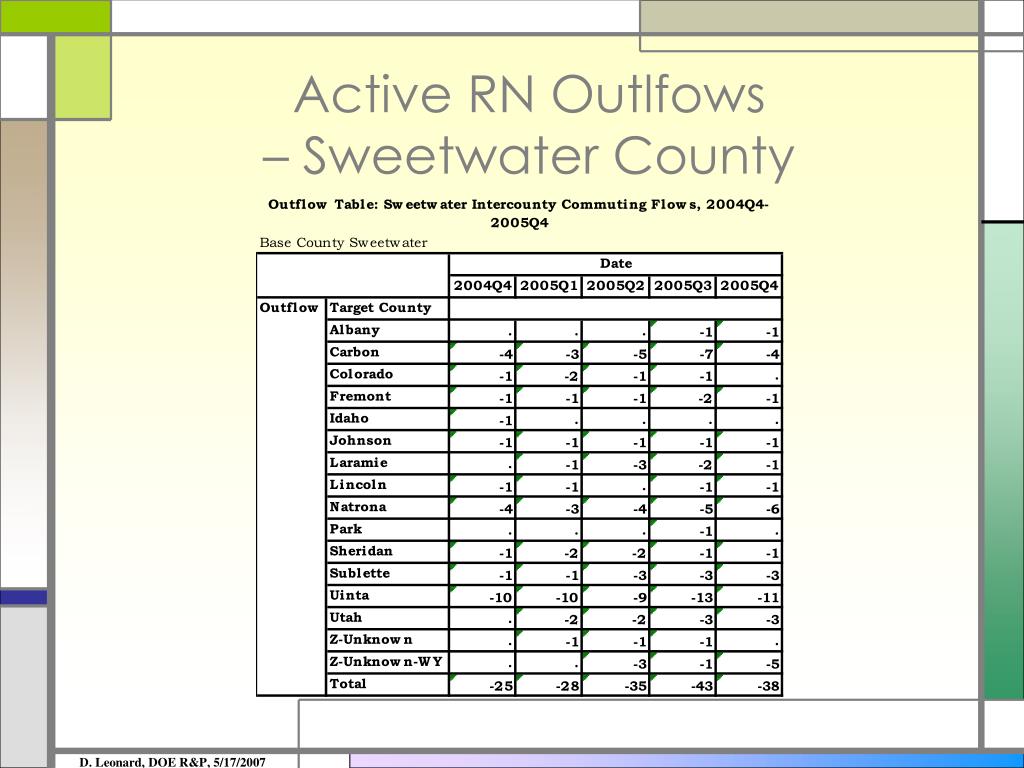The height and width of the screenshot is (768, 1024).
Task: Click the 'Base County Sweetwater' label
Action: tap(344, 242)
